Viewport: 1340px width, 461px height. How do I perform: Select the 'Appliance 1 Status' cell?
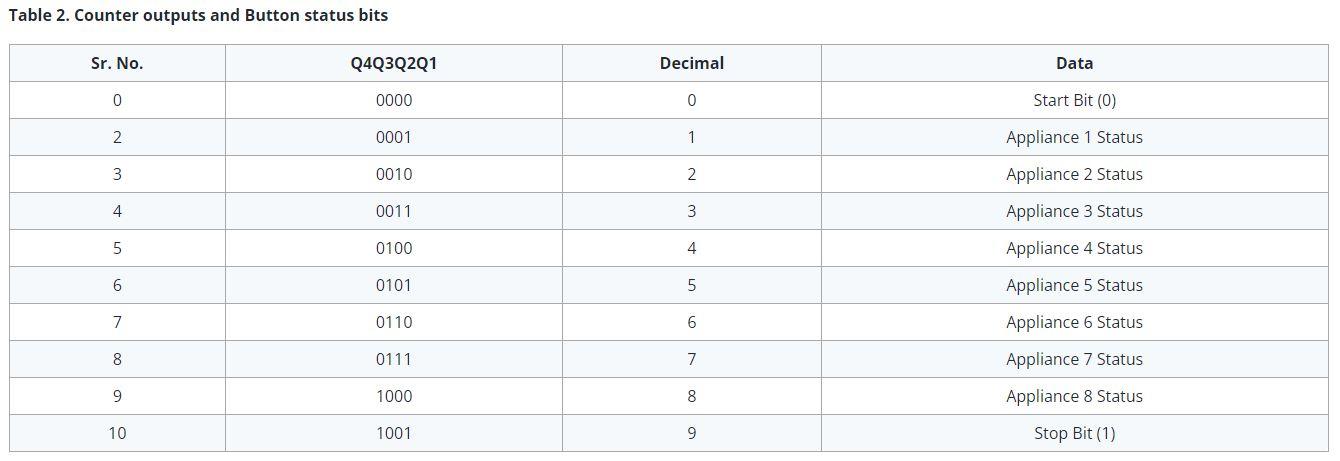pos(1074,137)
